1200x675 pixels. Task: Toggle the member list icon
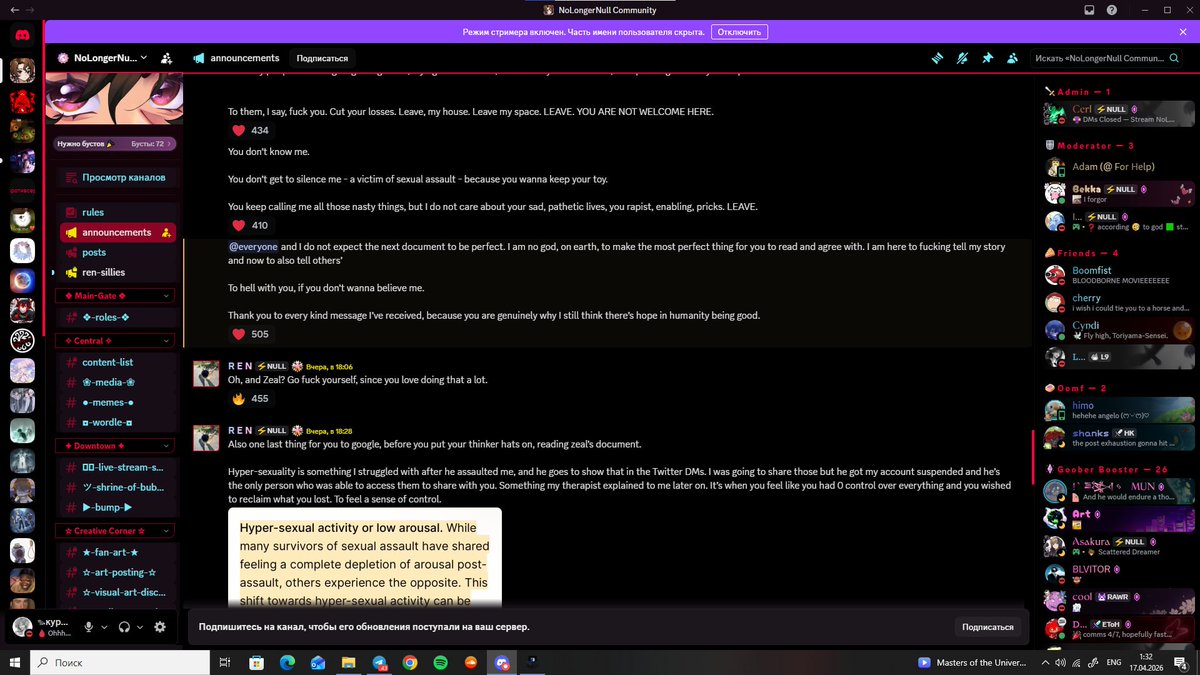pos(1012,58)
